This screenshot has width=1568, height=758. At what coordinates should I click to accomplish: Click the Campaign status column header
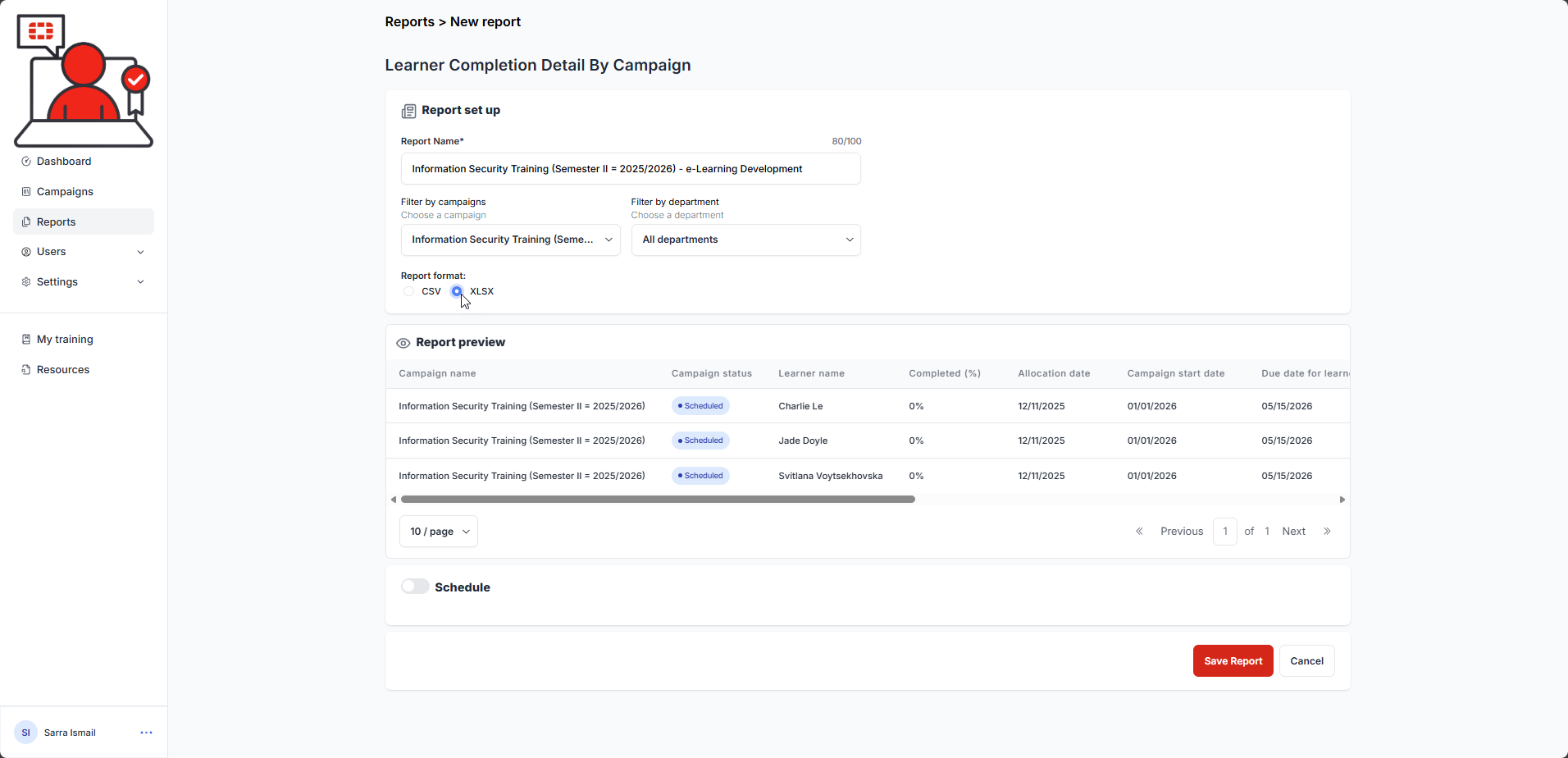point(712,373)
